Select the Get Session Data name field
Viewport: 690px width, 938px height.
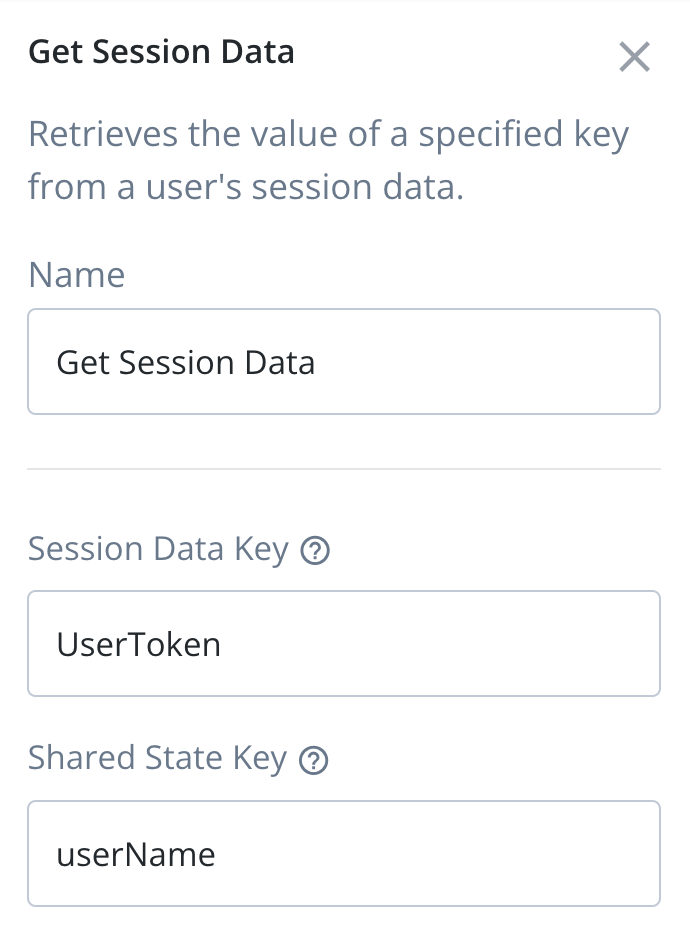[x=344, y=361]
